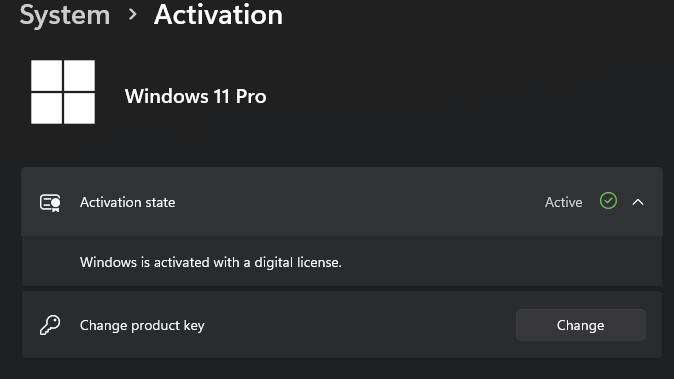Click the Activation state certificate icon
This screenshot has height=379, width=674.
click(50, 202)
